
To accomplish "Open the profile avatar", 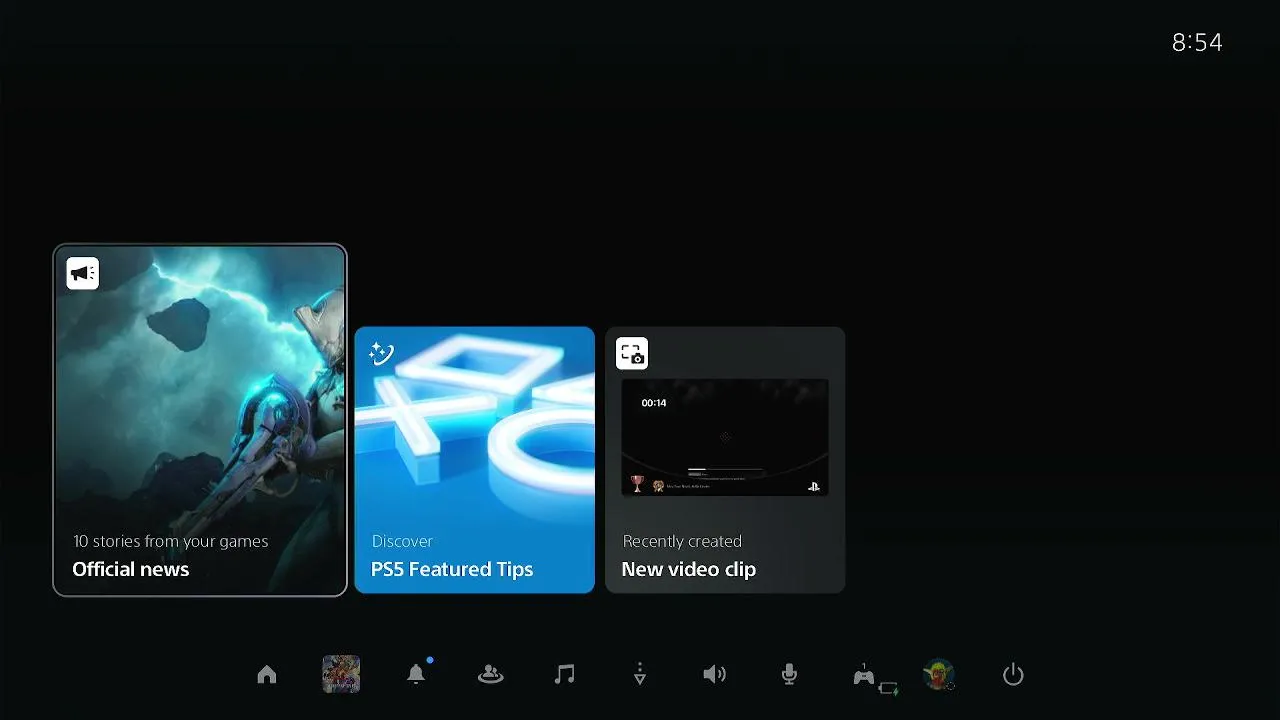I will pyautogui.click(x=938, y=675).
